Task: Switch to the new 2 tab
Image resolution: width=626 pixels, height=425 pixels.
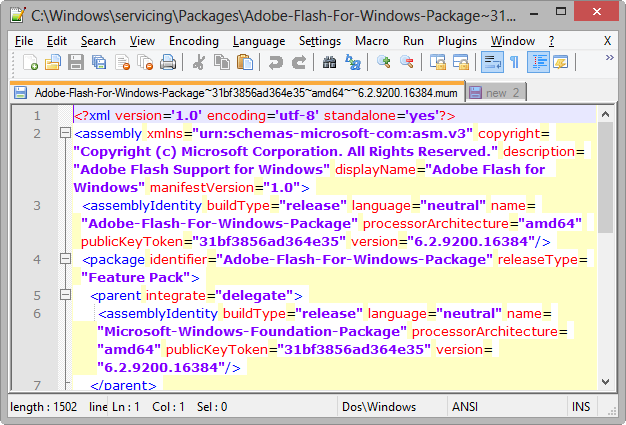Action: [x=495, y=93]
